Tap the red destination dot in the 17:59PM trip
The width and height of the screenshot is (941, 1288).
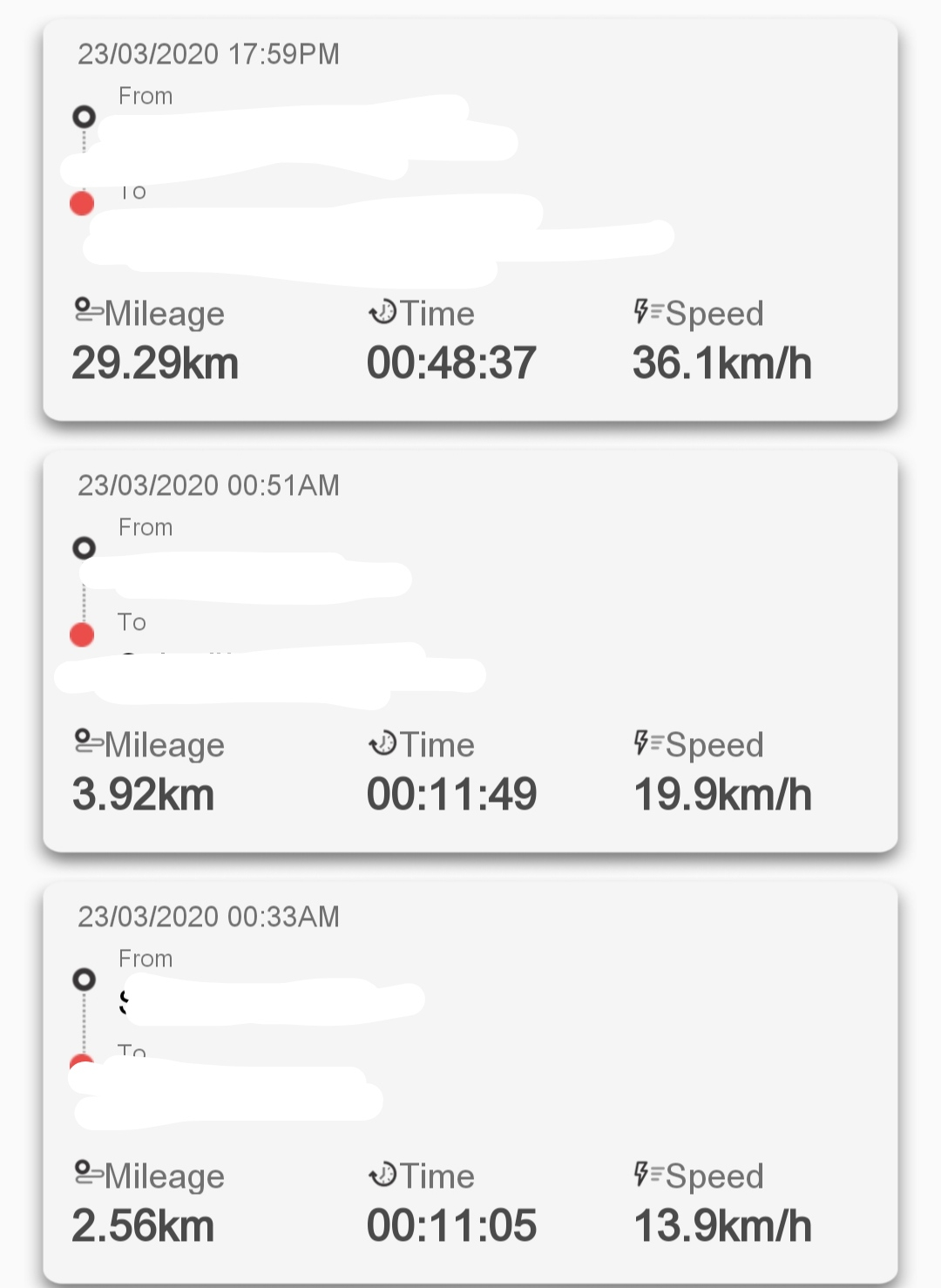pyautogui.click(x=82, y=203)
